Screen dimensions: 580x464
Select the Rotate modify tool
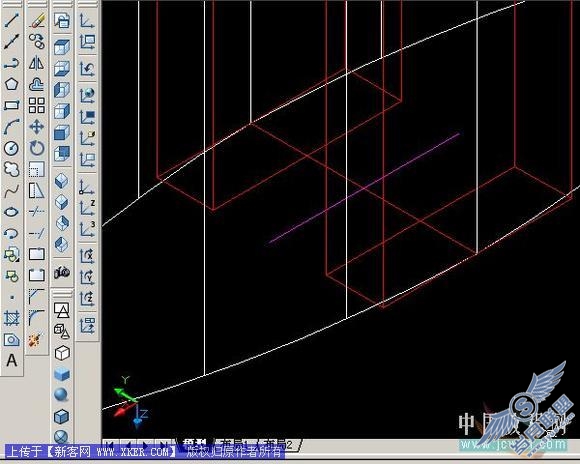(37, 148)
